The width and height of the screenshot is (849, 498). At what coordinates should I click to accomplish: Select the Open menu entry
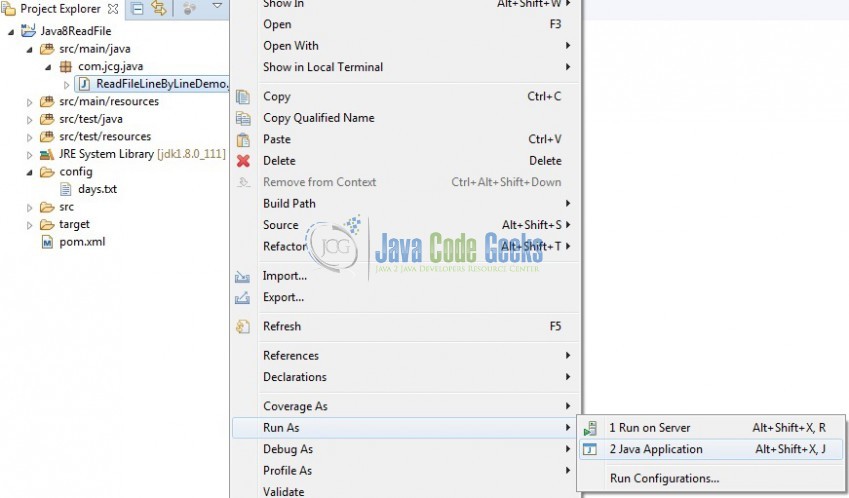point(406,24)
